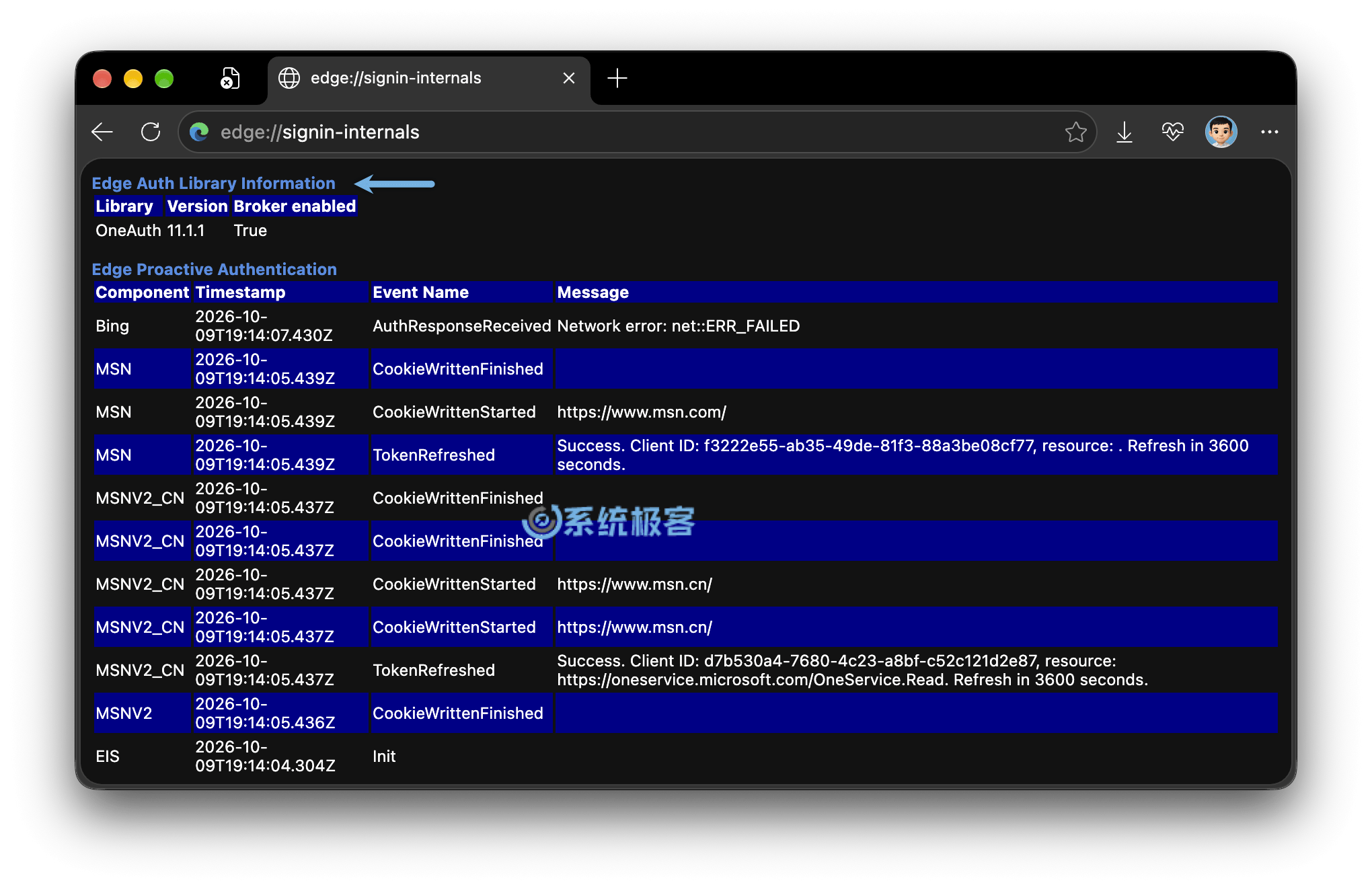Click the Network error net::ERR_FAILED message
Image resolution: width=1372 pixels, height=889 pixels.
click(x=678, y=326)
